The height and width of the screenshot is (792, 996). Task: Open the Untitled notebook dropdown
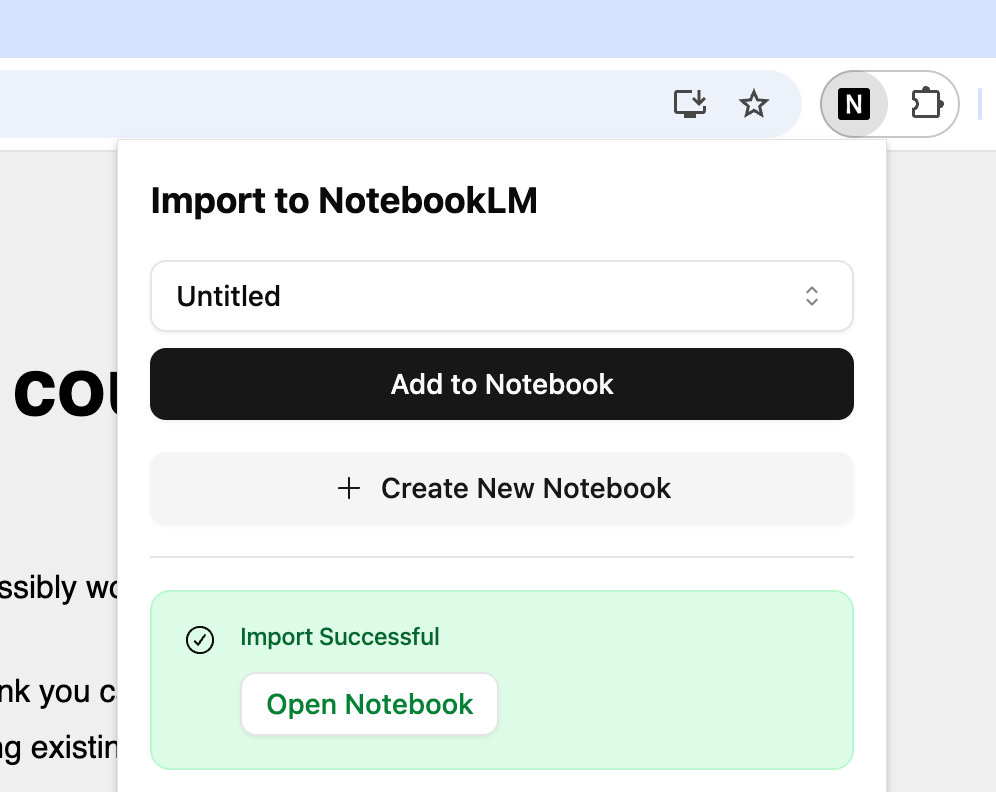(x=502, y=296)
